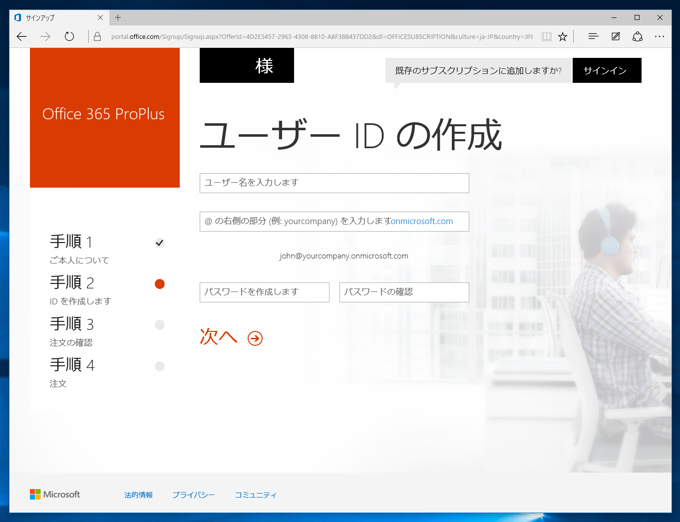Select 手順 3 step label
Viewport: 680px width, 522px height.
(x=72, y=323)
